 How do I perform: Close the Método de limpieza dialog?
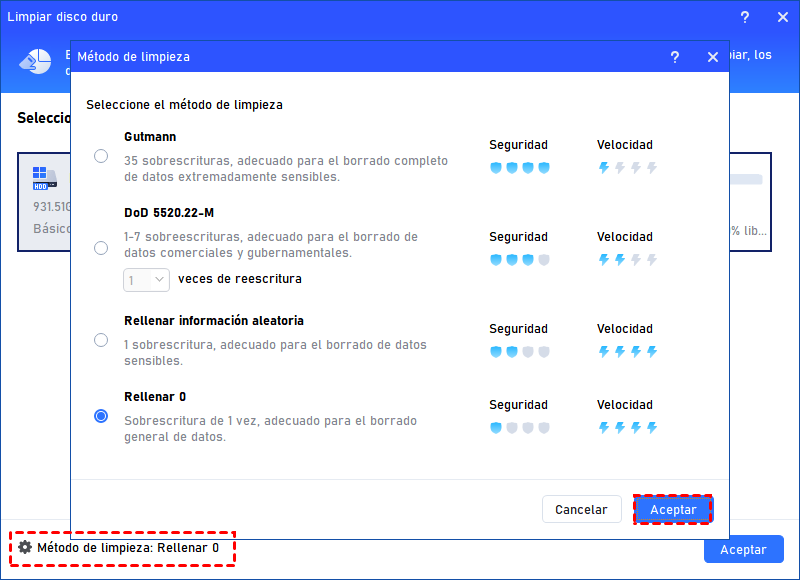(713, 58)
